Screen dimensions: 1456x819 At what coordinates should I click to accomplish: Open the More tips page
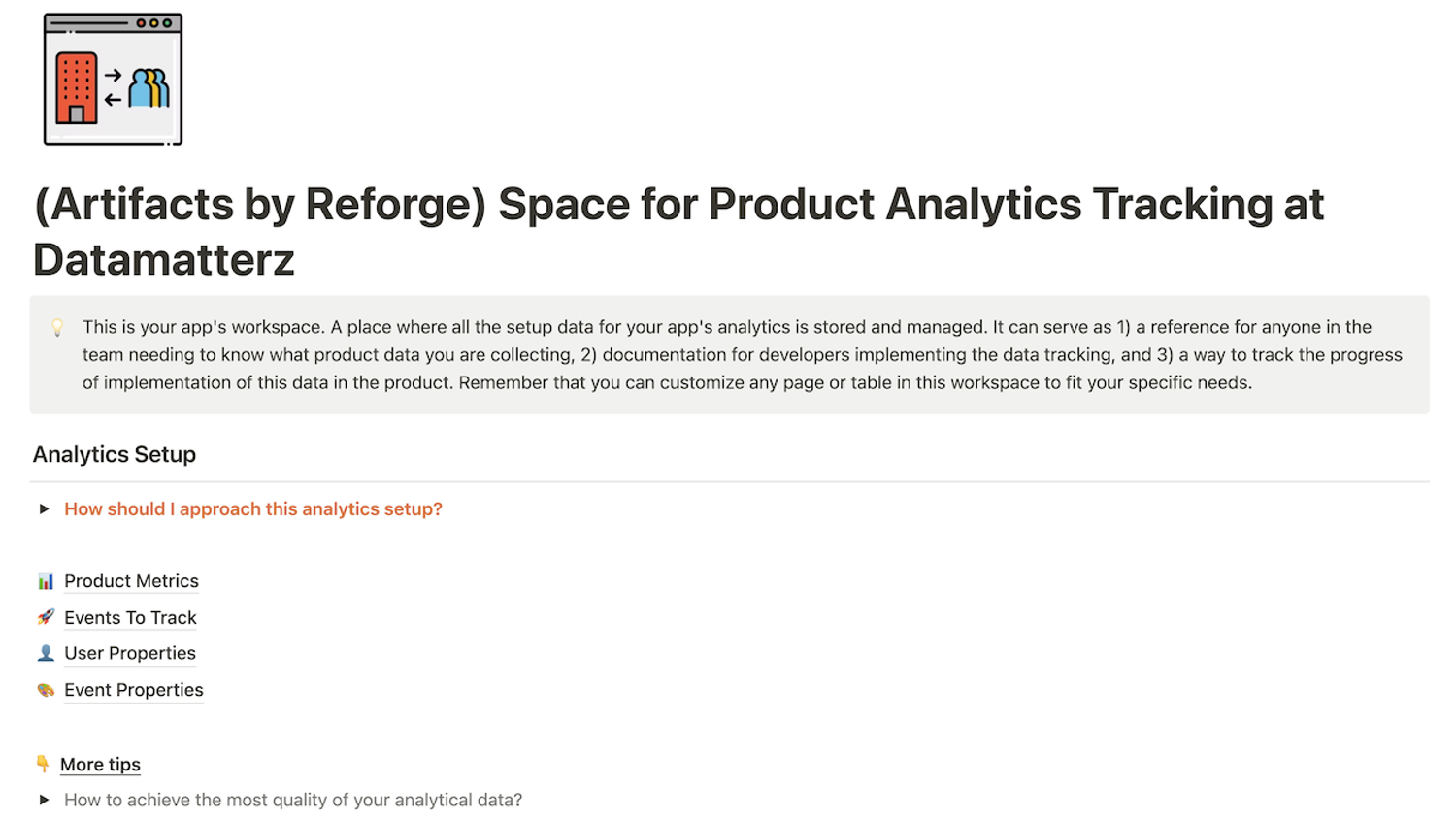tap(100, 764)
